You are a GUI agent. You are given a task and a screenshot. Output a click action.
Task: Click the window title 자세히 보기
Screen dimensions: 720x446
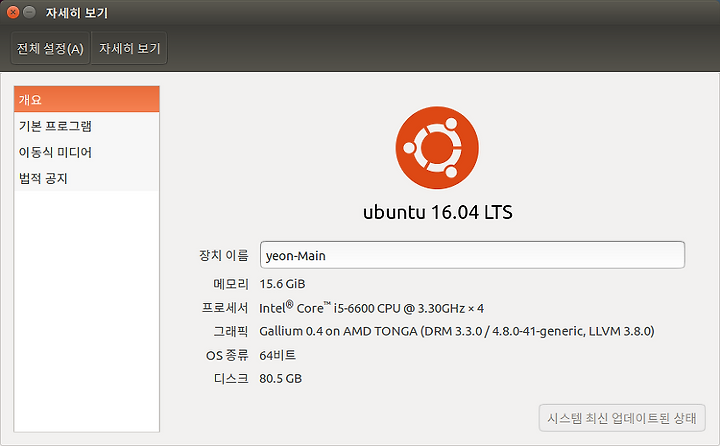(x=77, y=13)
